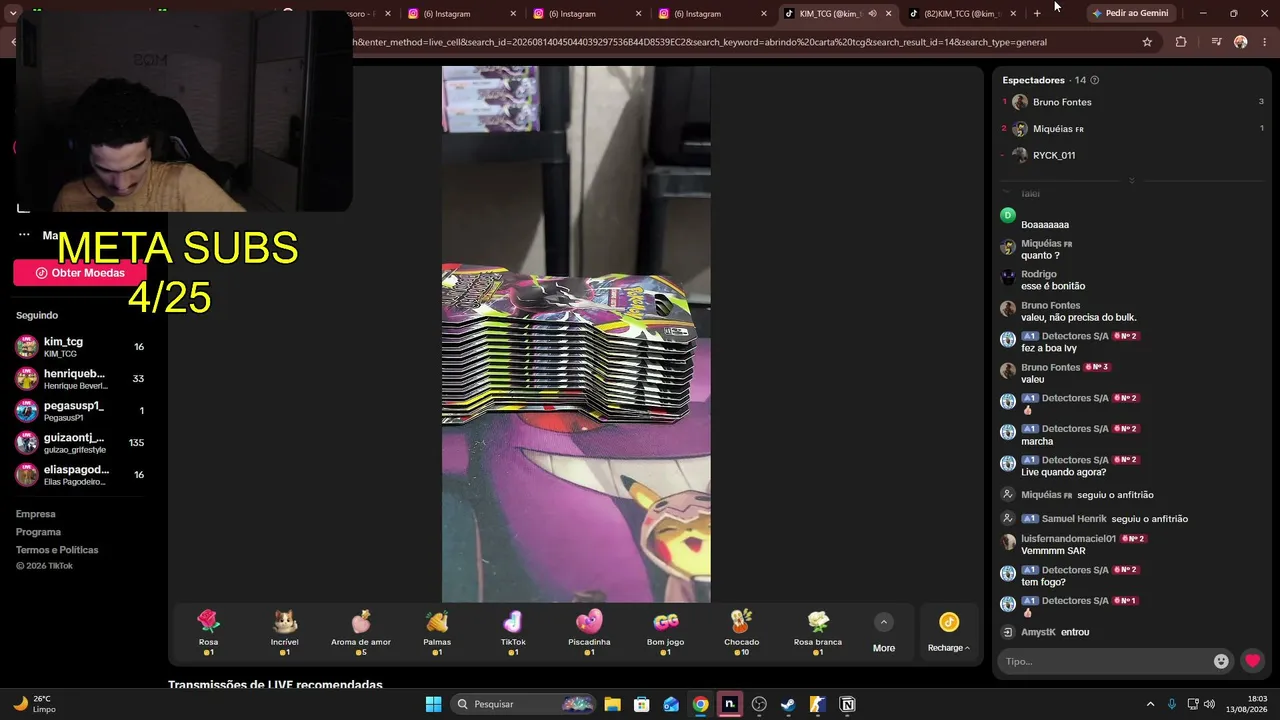1280x720 pixels.
Task: Click the "Live quando agora?" chat message
Action: pyautogui.click(x=1064, y=472)
